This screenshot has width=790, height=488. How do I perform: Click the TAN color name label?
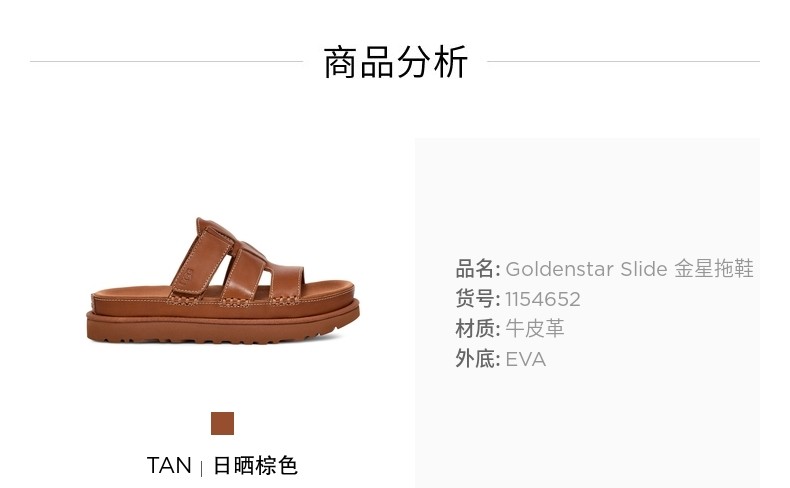[169, 465]
